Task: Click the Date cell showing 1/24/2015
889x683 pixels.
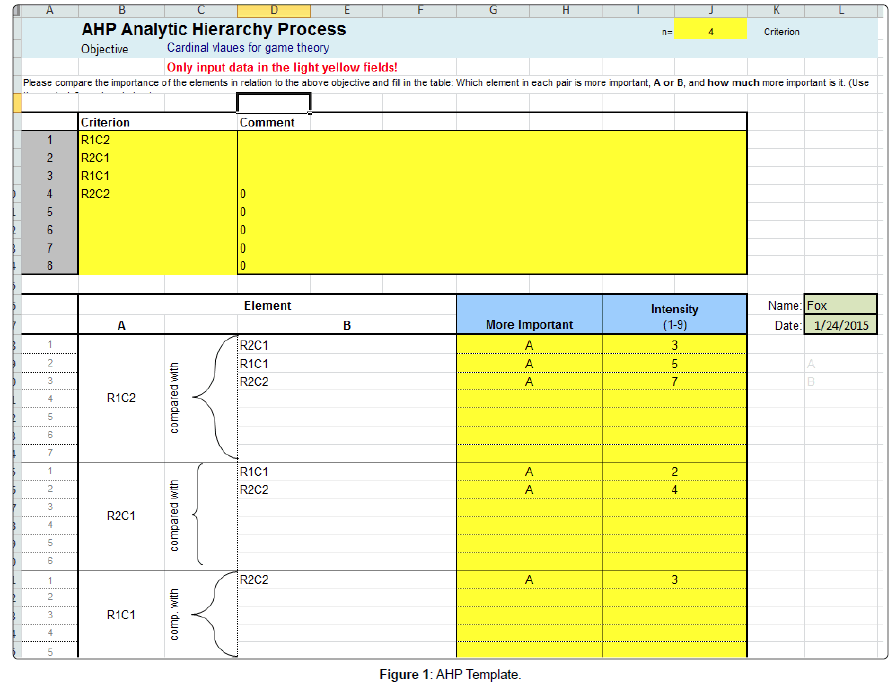Action: 840,325
